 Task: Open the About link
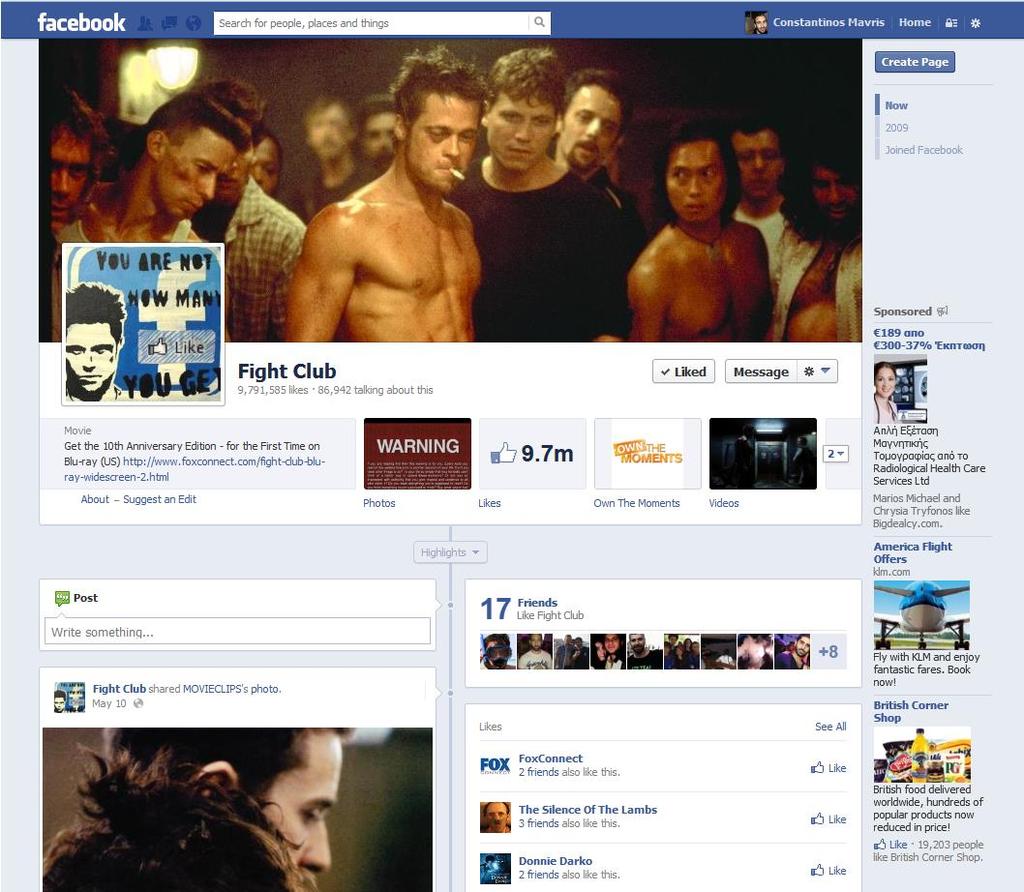tap(95, 499)
